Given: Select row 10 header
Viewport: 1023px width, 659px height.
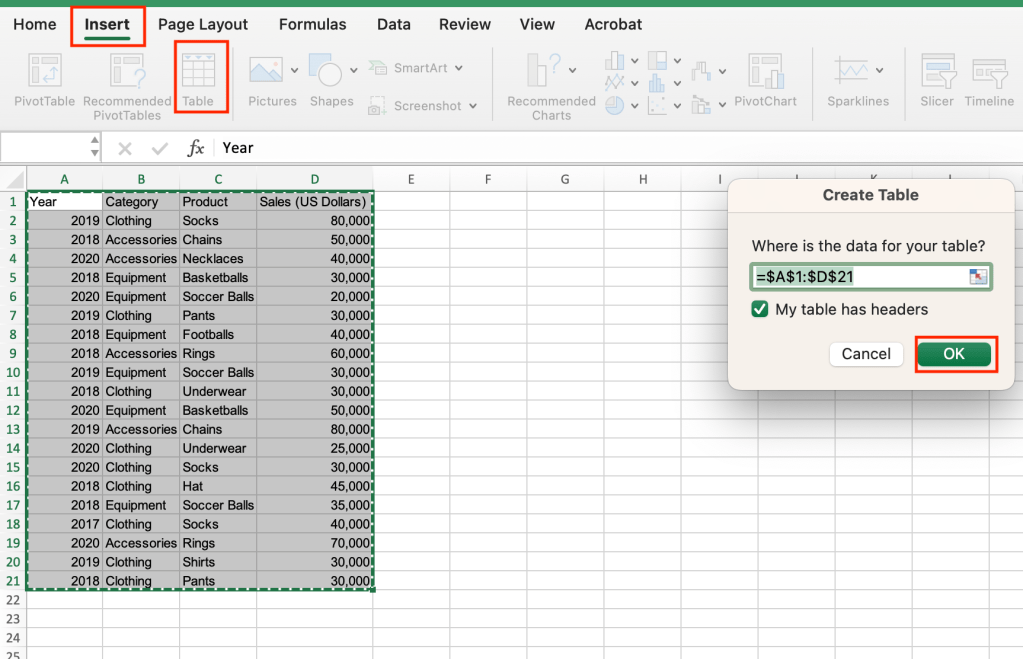Looking at the screenshot, I should (13, 373).
